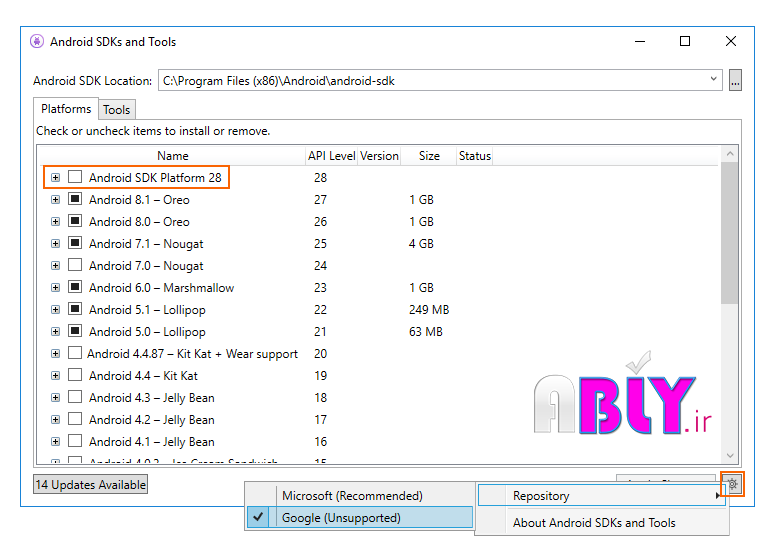Open the Android SDK Location dropdown
Image resolution: width=782 pixels, height=558 pixels.
pyautogui.click(x=713, y=80)
